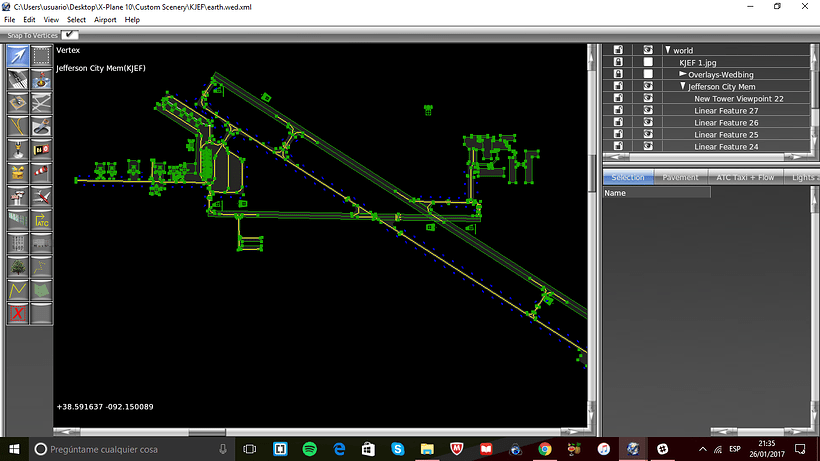Click the Name column header

point(657,193)
